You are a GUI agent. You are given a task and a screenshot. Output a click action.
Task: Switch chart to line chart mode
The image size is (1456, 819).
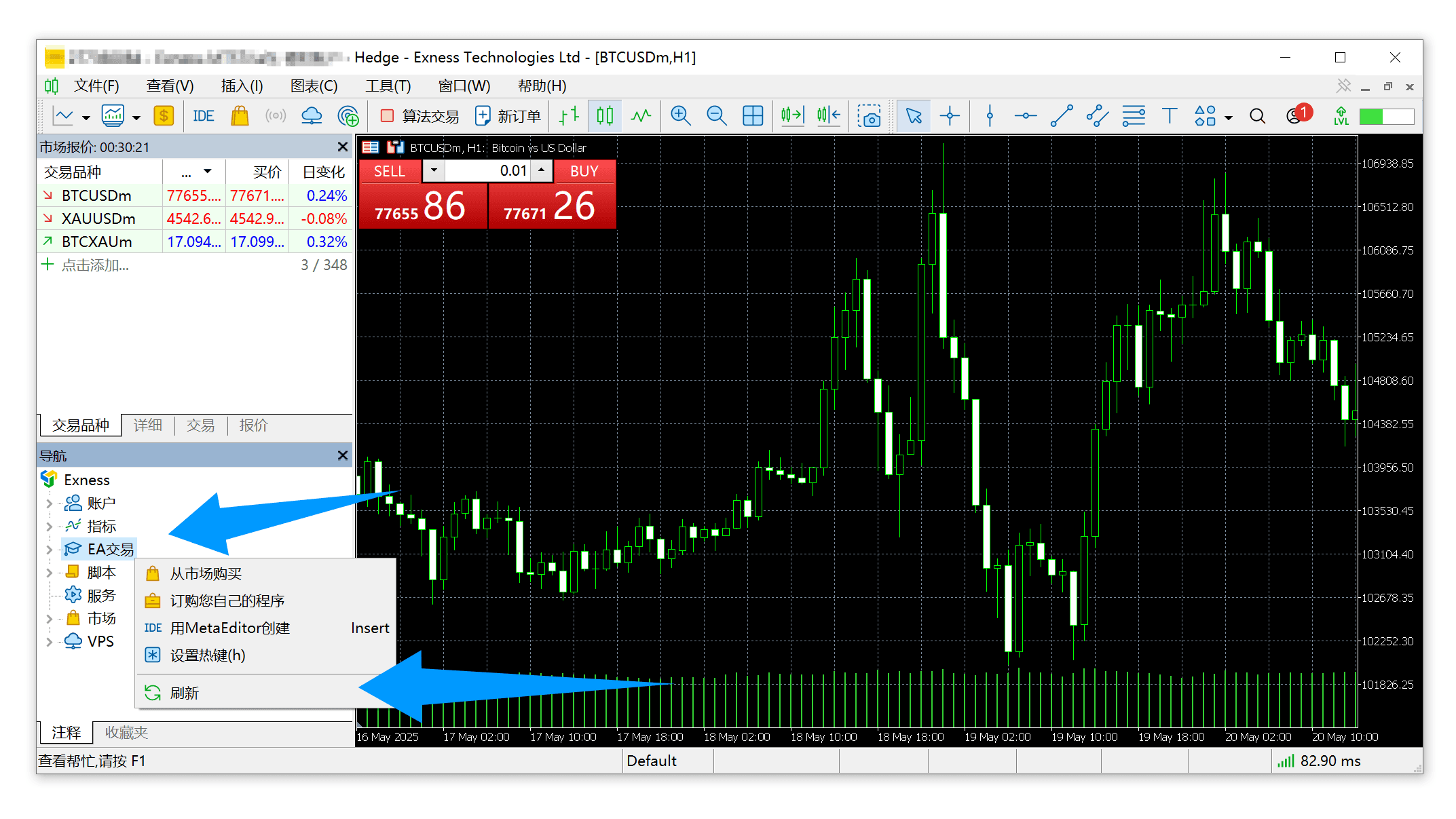coord(641,116)
